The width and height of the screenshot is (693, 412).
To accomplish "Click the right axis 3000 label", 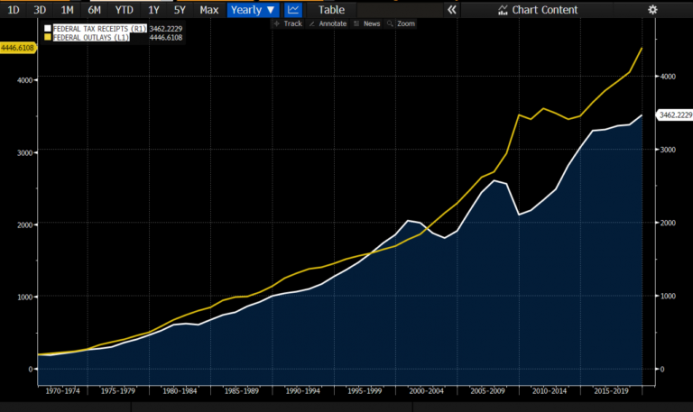I will pos(668,150).
